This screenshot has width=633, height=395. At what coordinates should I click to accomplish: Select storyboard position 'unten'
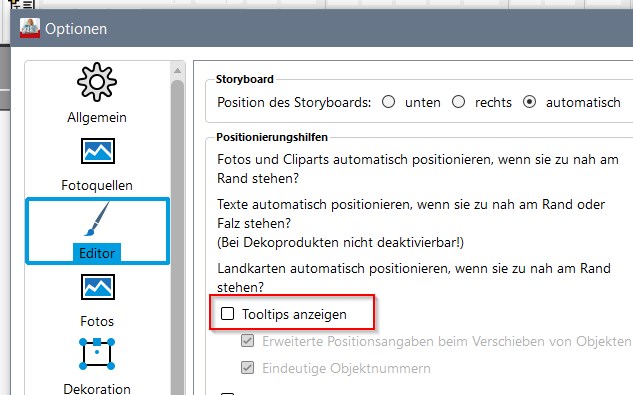pos(388,102)
